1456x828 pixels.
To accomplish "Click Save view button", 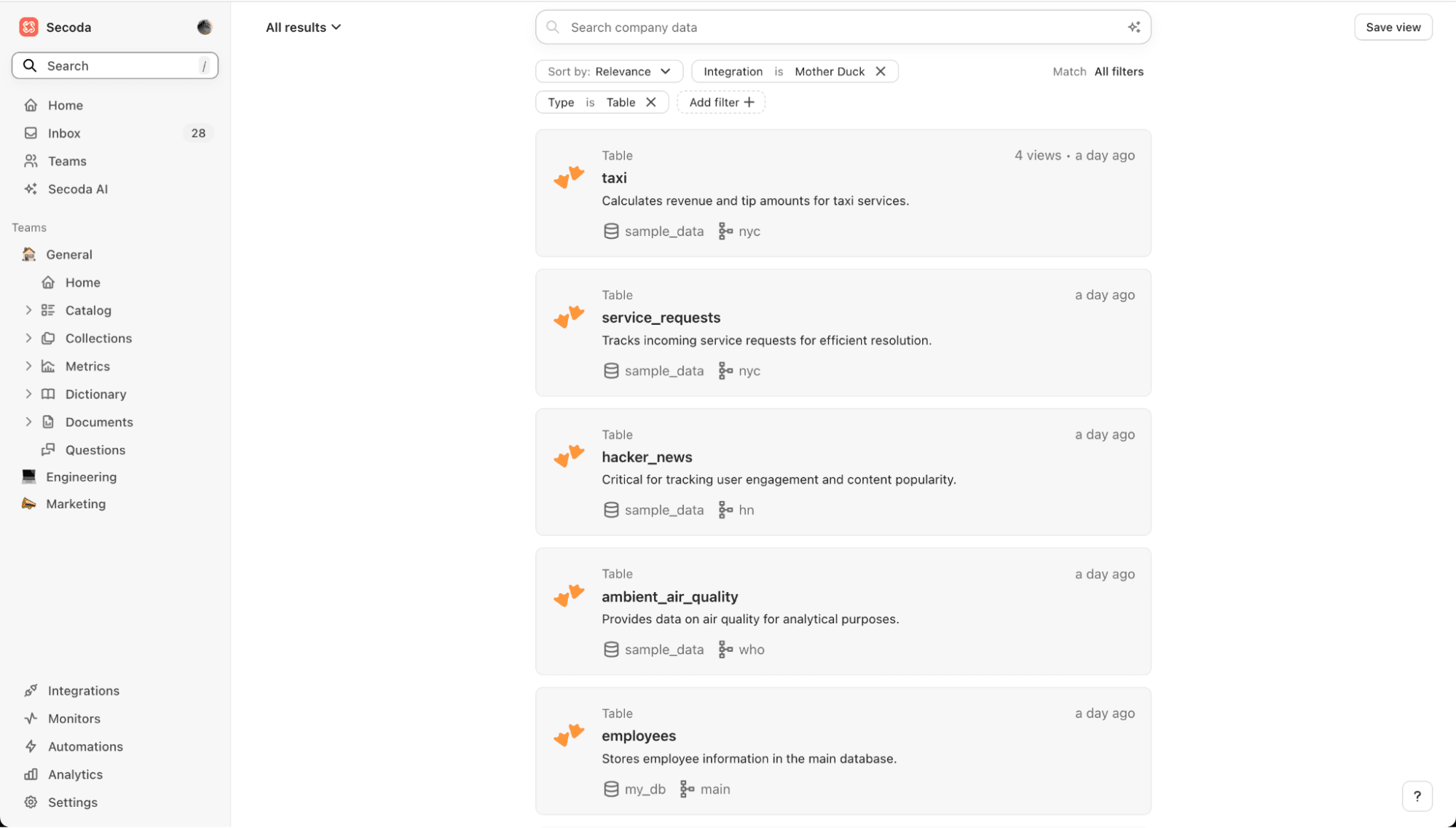I will click(1393, 27).
